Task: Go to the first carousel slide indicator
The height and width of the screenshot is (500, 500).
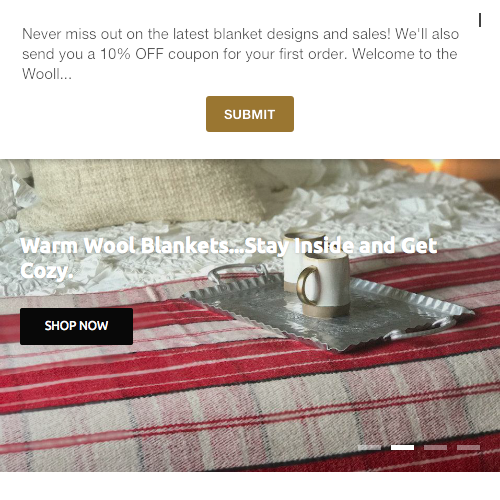Action: coord(369,447)
